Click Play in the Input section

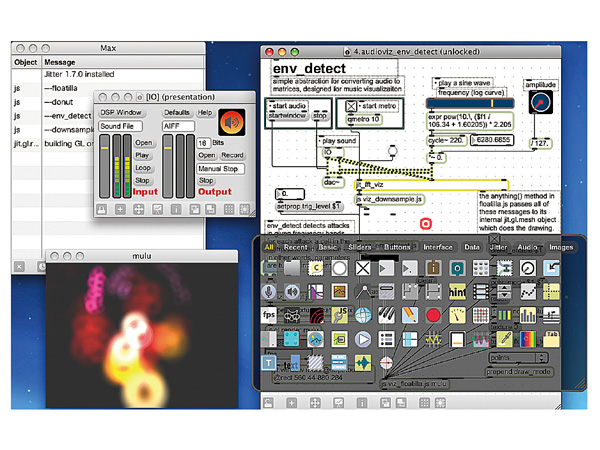142,155
